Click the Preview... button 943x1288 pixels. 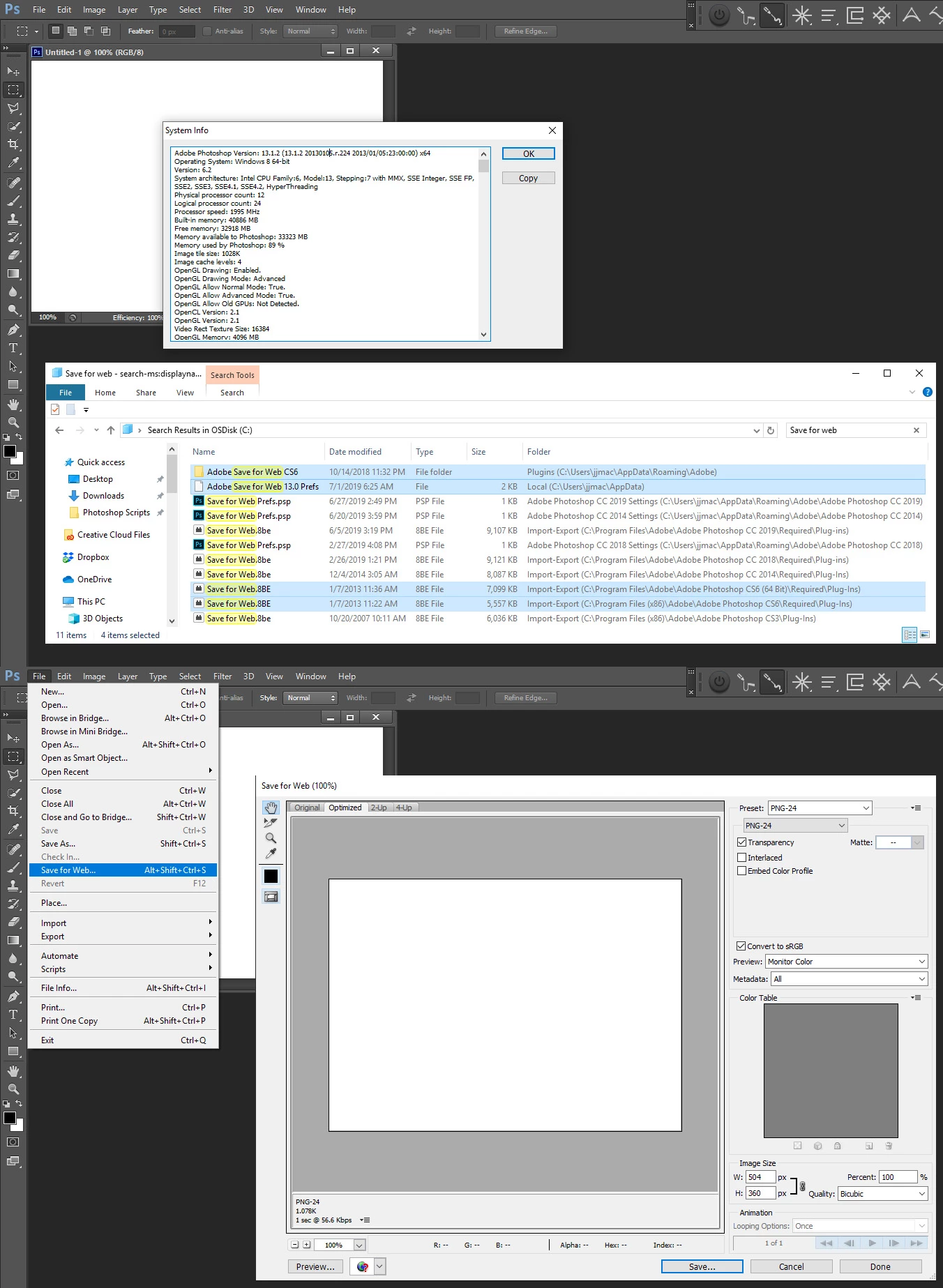click(315, 1266)
